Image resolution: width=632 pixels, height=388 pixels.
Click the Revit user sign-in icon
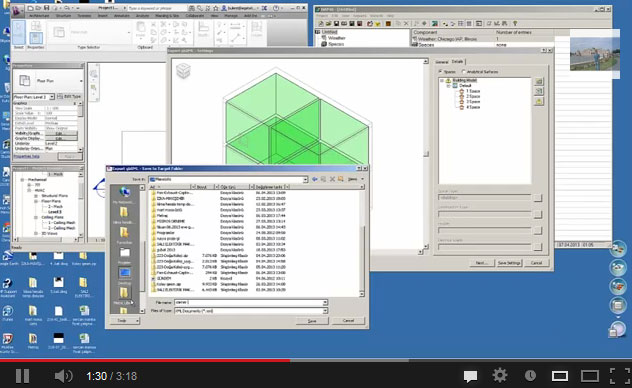(x=225, y=8)
